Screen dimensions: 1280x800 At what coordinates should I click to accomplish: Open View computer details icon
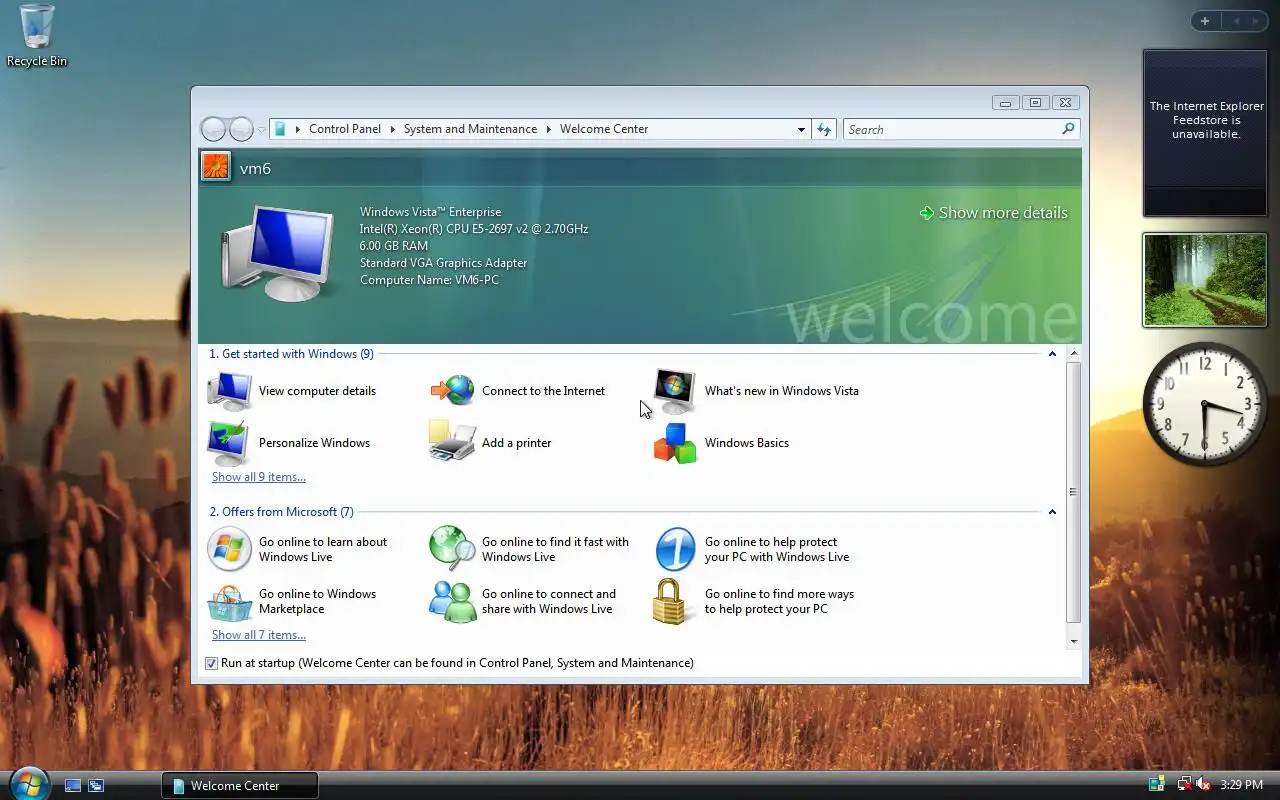[229, 391]
